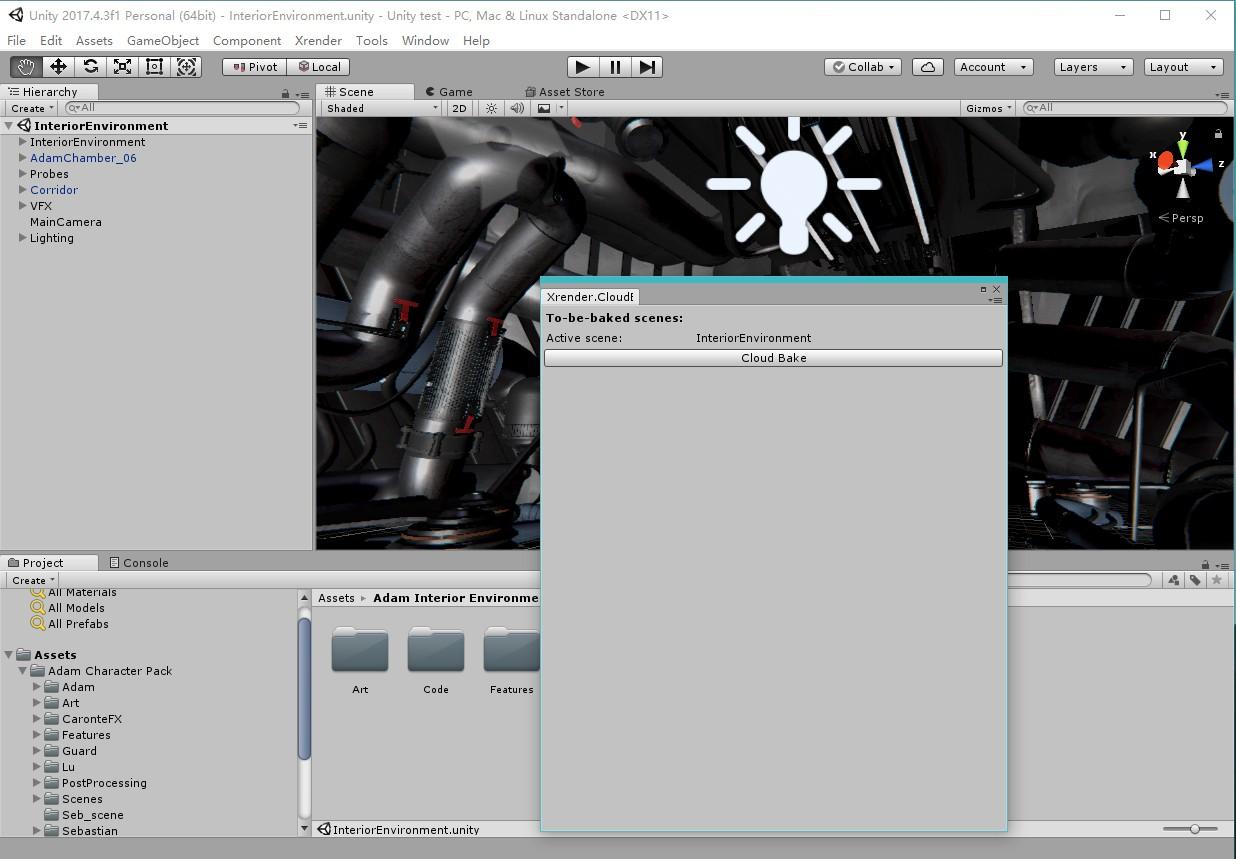Toggle scene lighting with the sun icon
Viewport: 1236px width, 859px height.
tap(489, 108)
